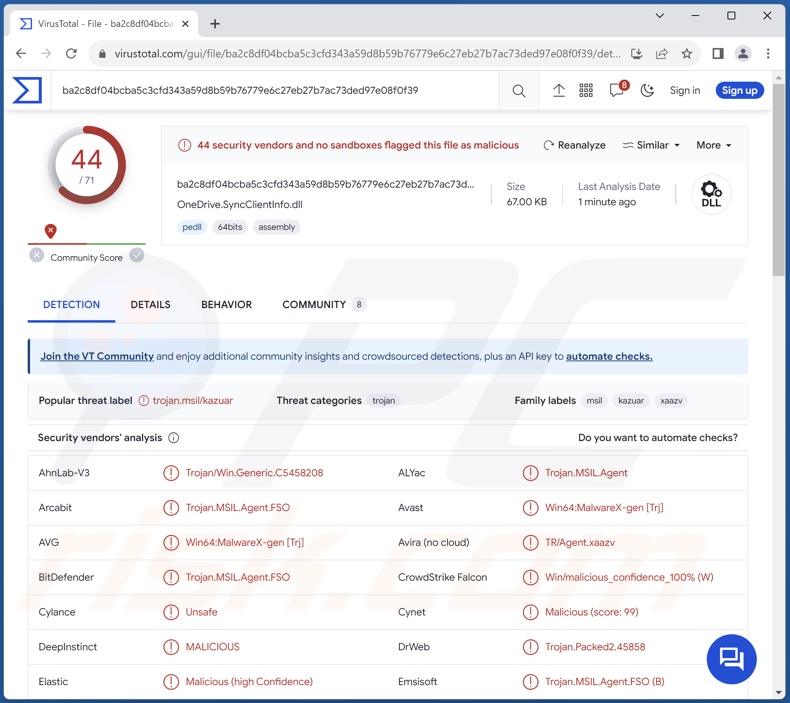Click the Cylance Unsafe result

[202, 612]
